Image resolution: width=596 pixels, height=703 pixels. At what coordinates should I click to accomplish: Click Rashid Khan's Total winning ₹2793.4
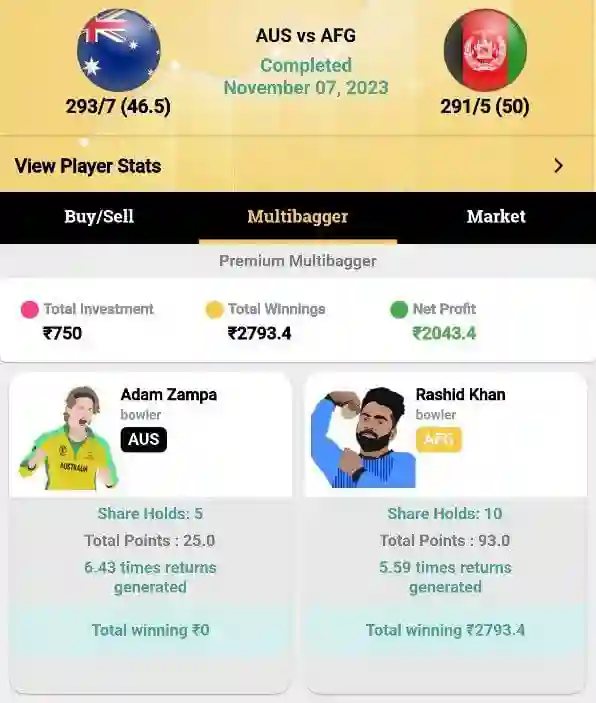445,630
